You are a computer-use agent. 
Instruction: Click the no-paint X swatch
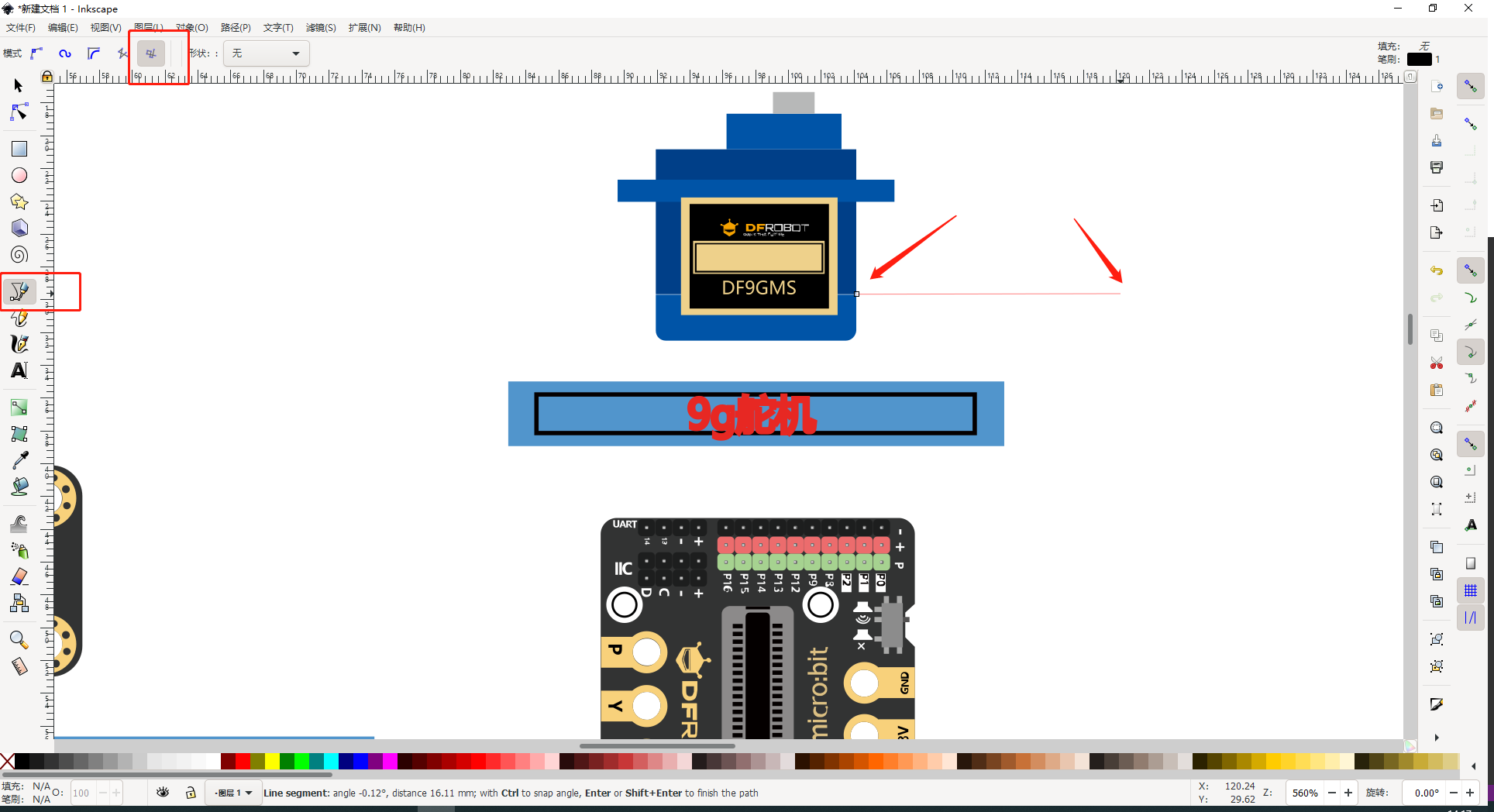coord(7,762)
